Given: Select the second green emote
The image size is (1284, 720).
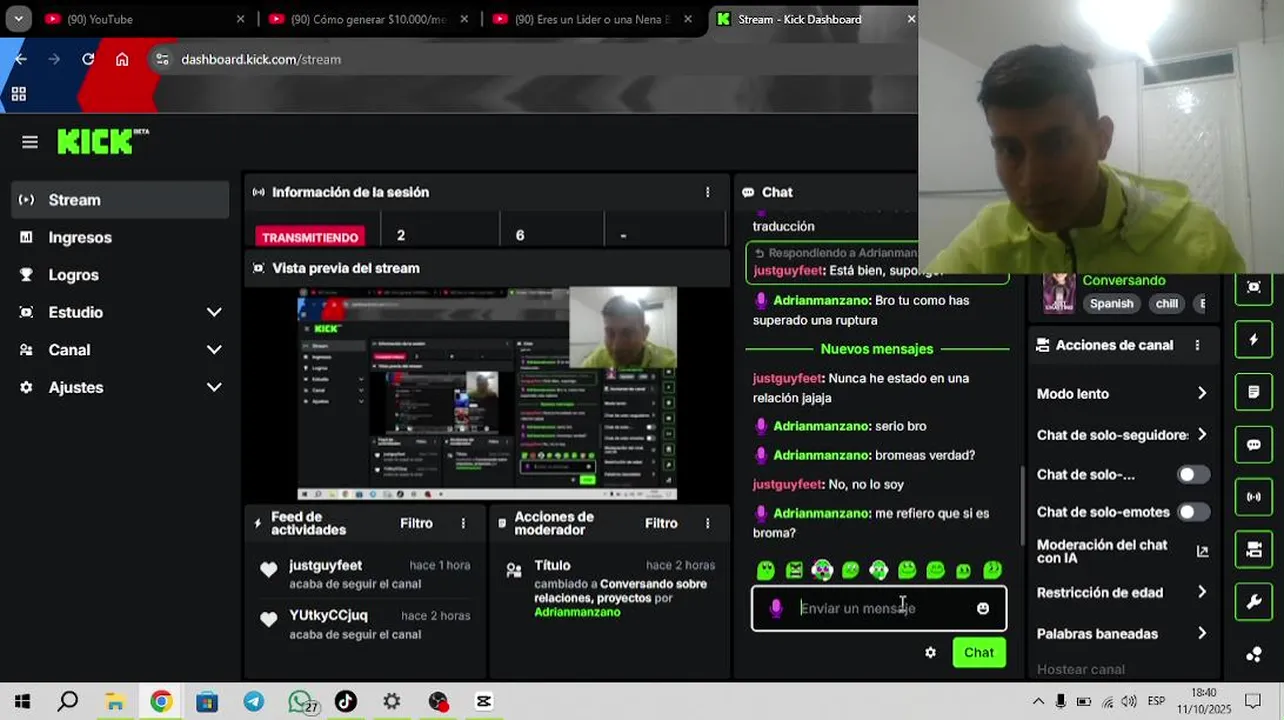Looking at the screenshot, I should [x=794, y=570].
